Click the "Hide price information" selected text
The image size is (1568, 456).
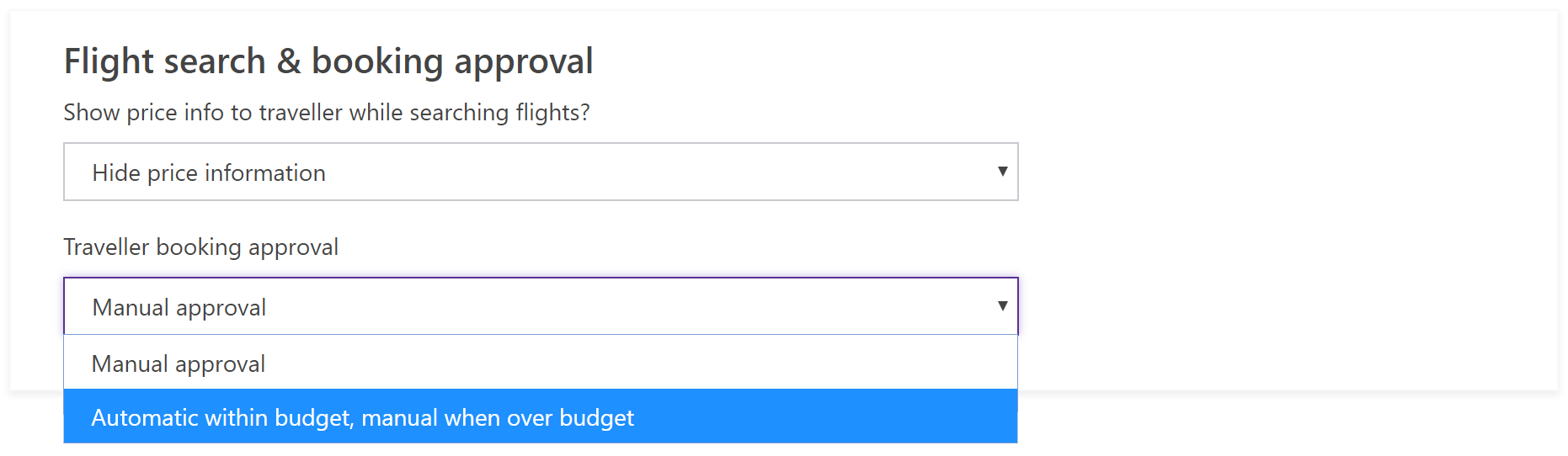(x=209, y=173)
